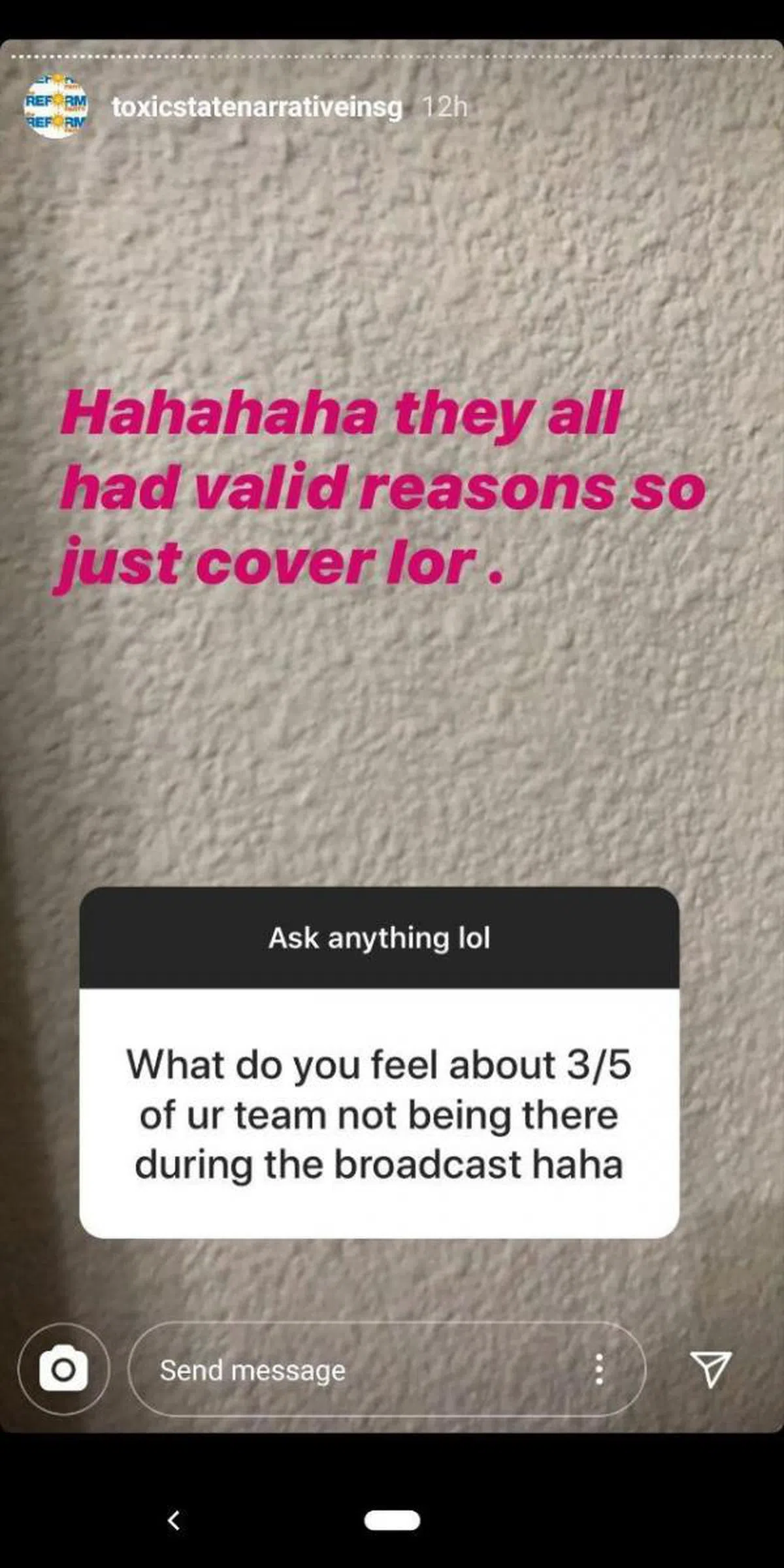Viewport: 784px width, 1568px height.
Task: Open the three-dot more options menu
Action: [x=598, y=1369]
